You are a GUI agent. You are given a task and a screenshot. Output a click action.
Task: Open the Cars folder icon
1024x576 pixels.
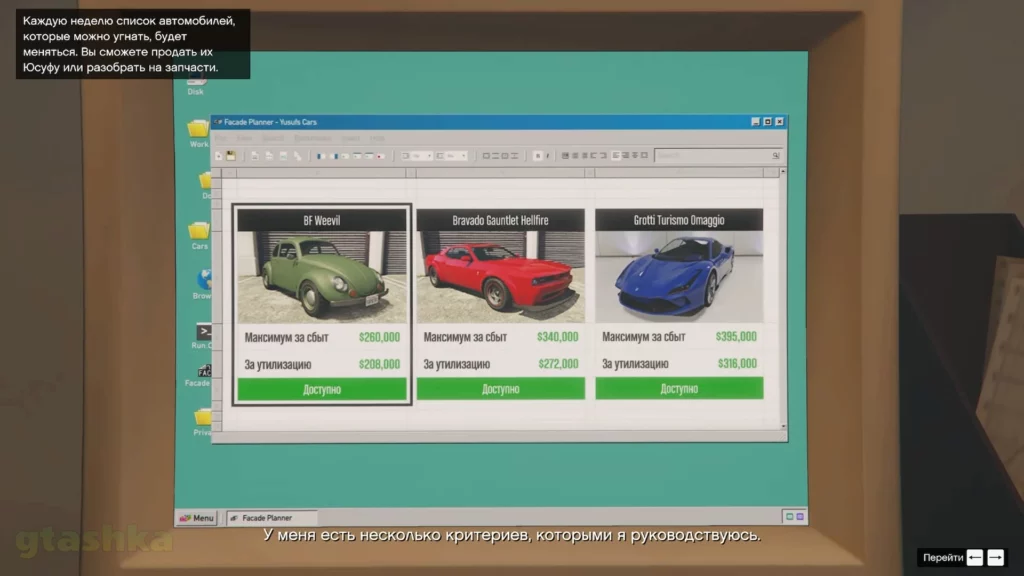[x=199, y=231]
